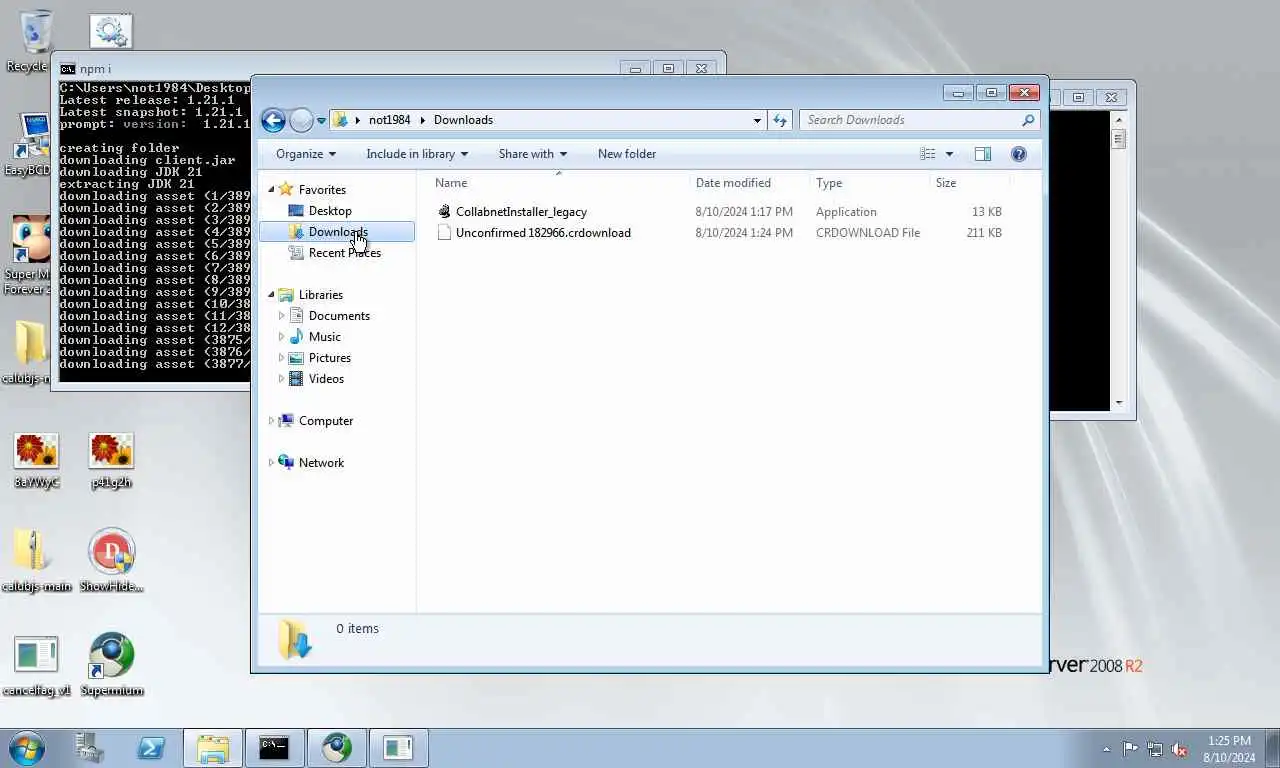1280x768 pixels.
Task: Open the Windows Start menu
Action: tap(27, 748)
